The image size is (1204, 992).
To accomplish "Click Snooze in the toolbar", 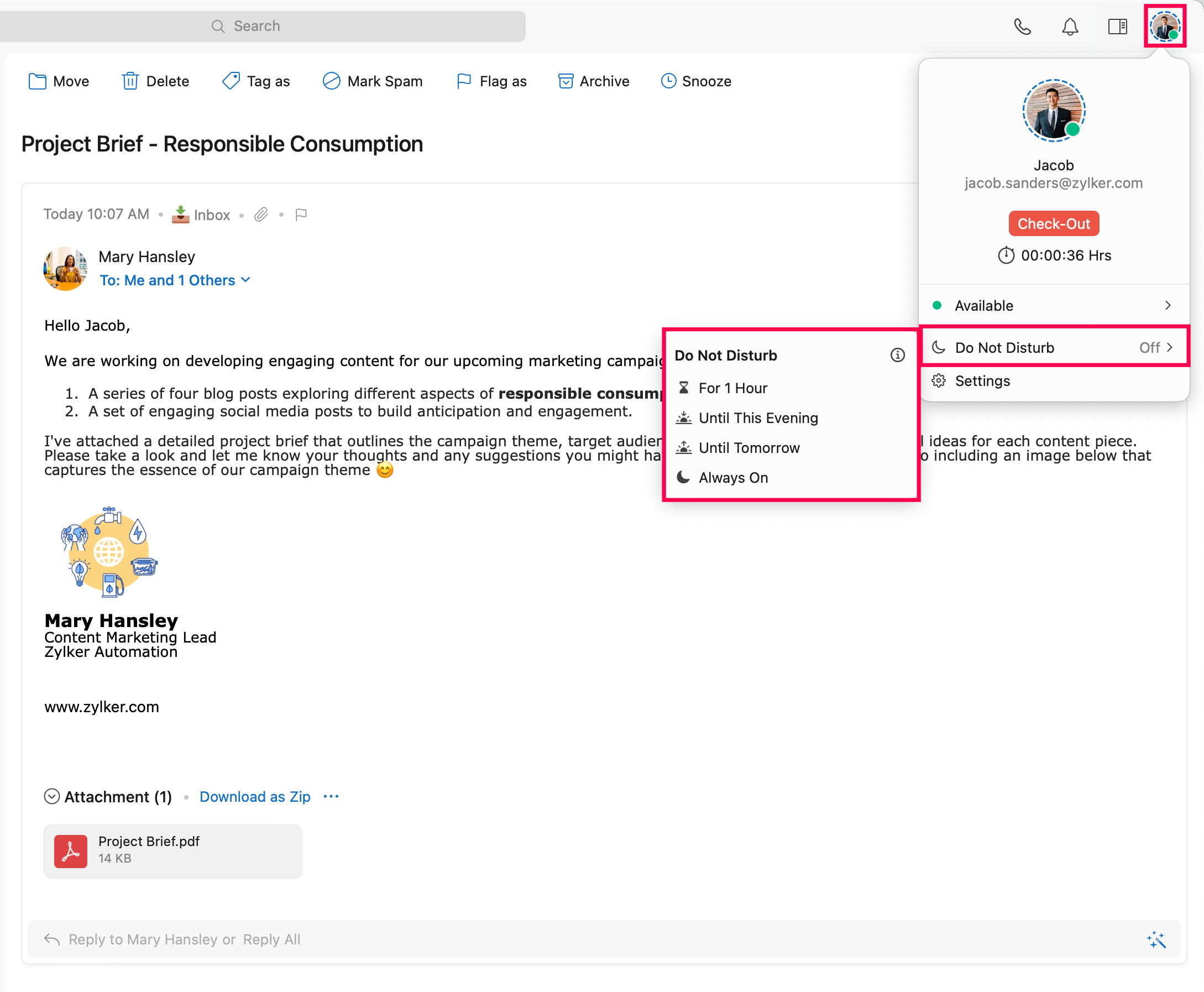I will point(695,81).
